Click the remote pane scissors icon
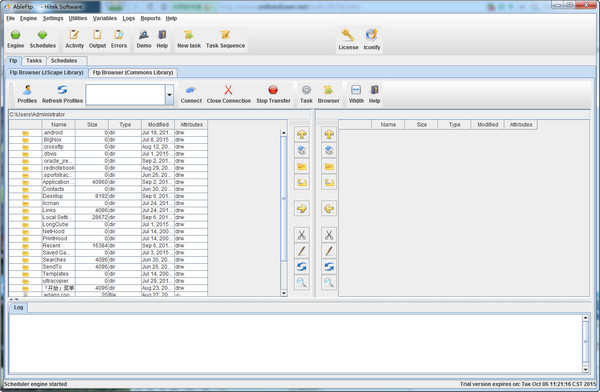The width and height of the screenshot is (600, 392). [x=329, y=235]
